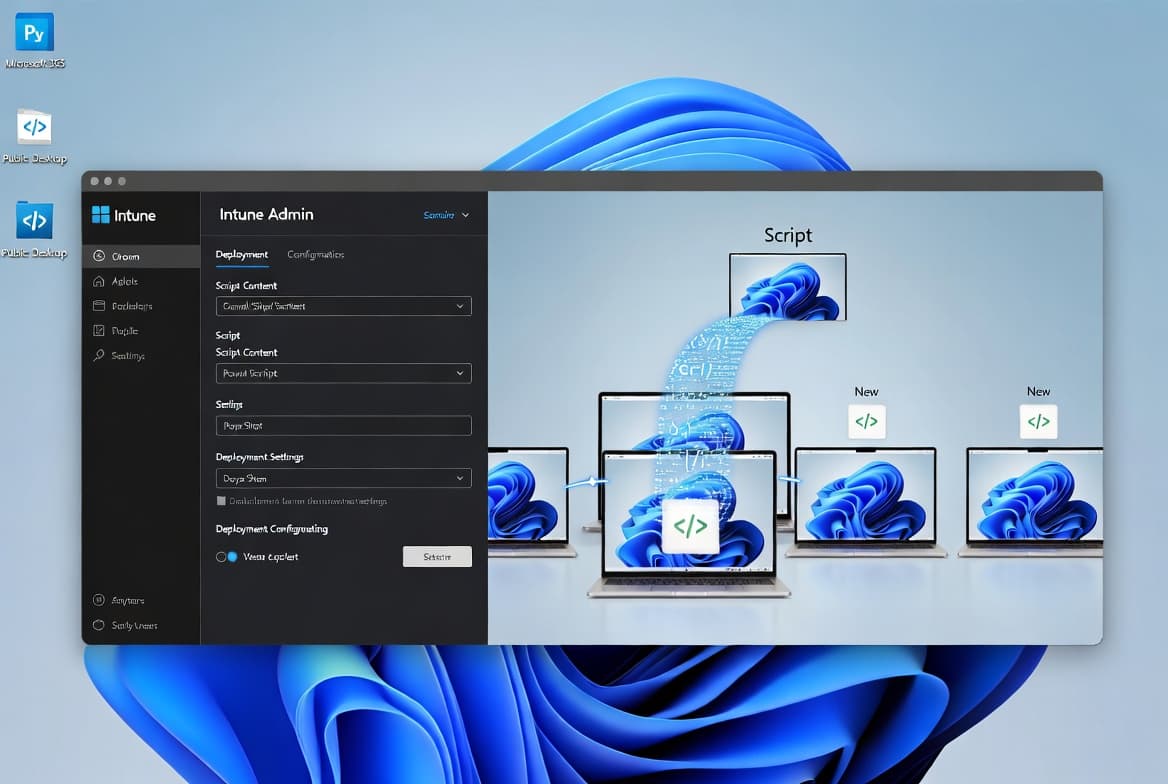The image size is (1168, 784).
Task: Select the Script thumbnail at the top
Action: point(787,287)
